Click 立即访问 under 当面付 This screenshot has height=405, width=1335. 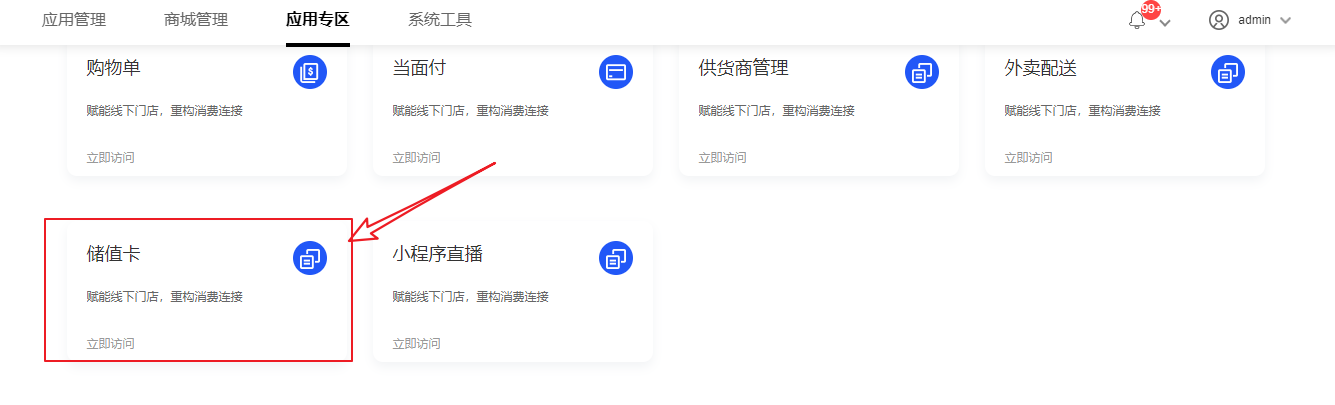416,158
